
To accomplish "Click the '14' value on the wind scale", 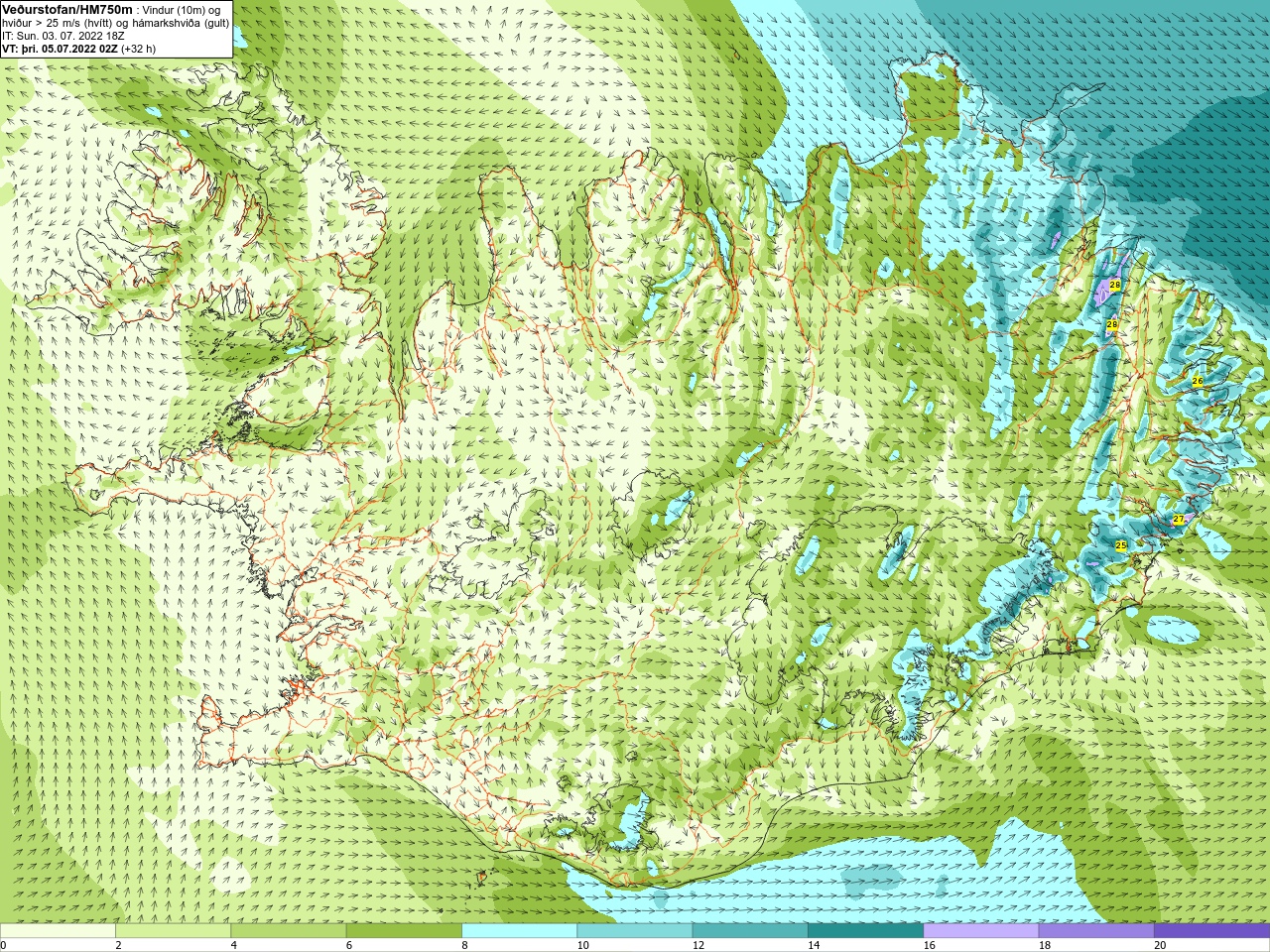I will [814, 945].
